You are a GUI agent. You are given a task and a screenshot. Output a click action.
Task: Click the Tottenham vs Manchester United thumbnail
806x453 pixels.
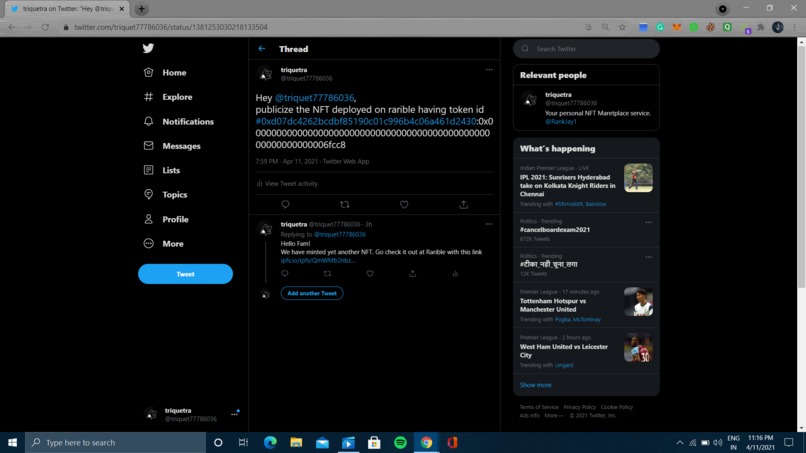638,301
